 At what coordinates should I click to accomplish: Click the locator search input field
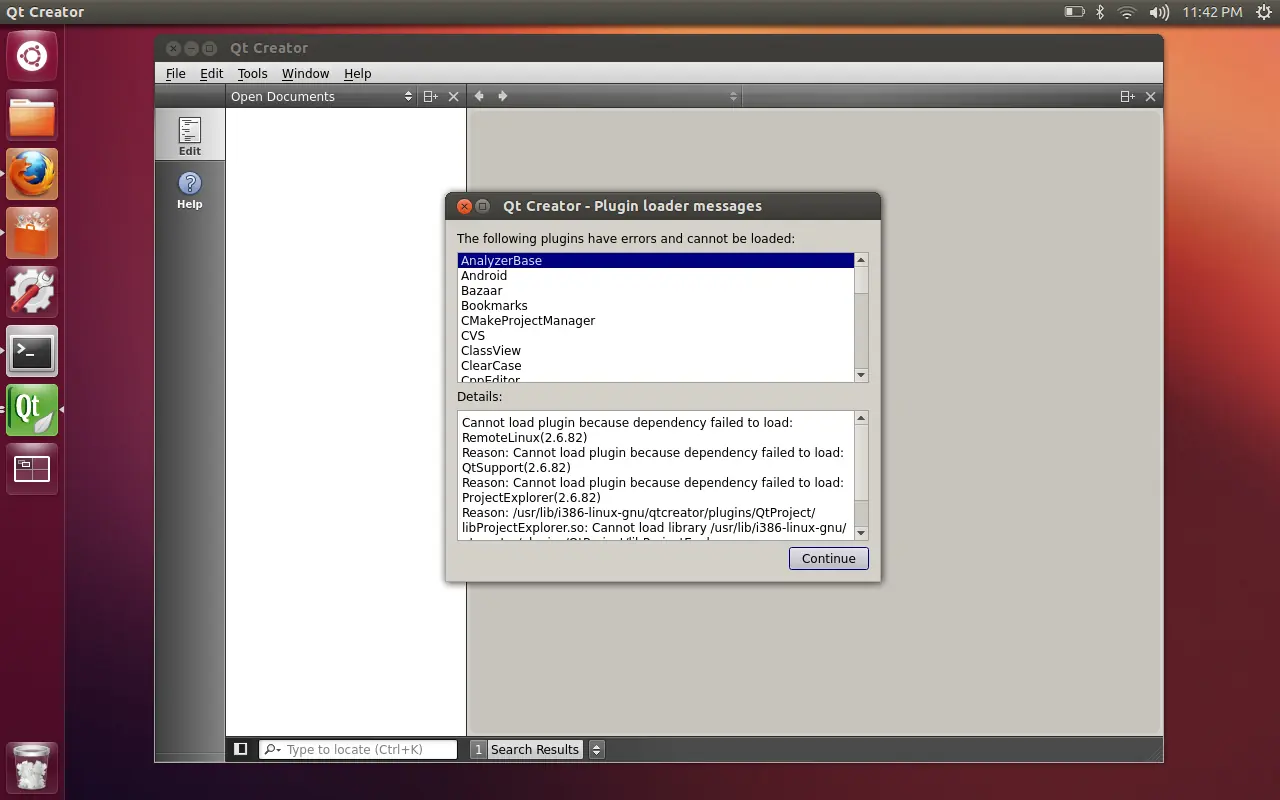358,749
